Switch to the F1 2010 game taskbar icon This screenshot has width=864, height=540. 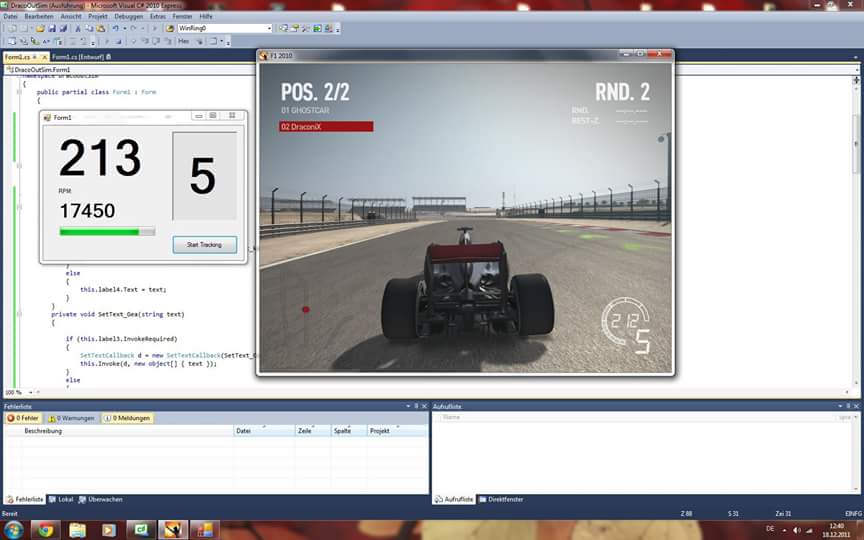click(x=173, y=530)
